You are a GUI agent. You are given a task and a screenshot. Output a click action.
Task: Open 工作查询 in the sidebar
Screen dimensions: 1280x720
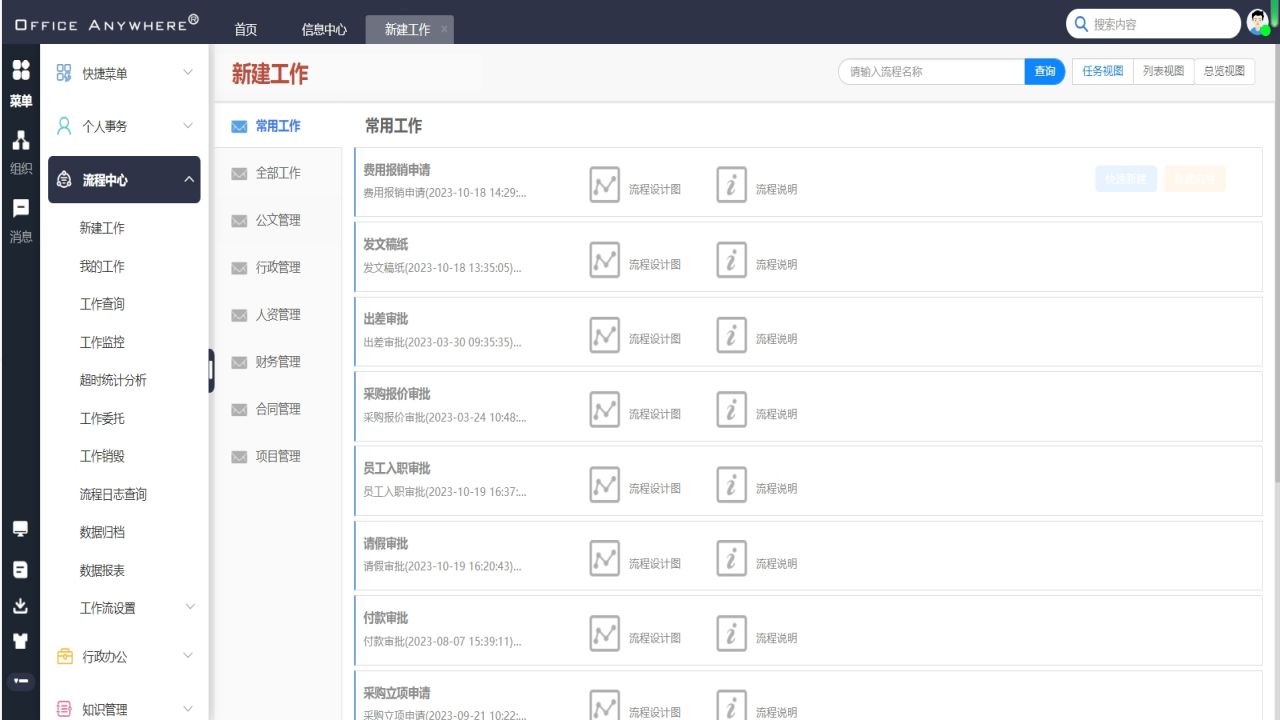(x=102, y=304)
